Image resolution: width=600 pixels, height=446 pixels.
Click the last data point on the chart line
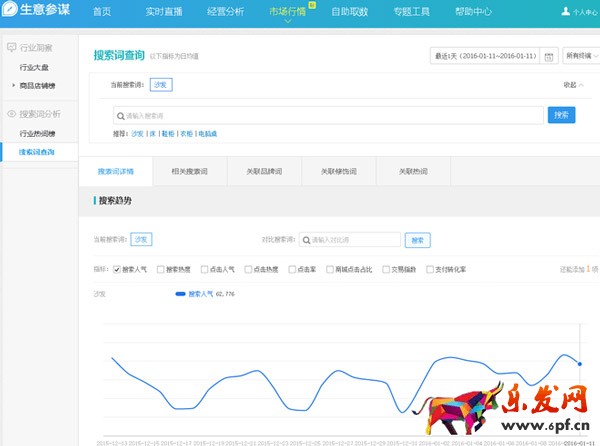(x=581, y=363)
